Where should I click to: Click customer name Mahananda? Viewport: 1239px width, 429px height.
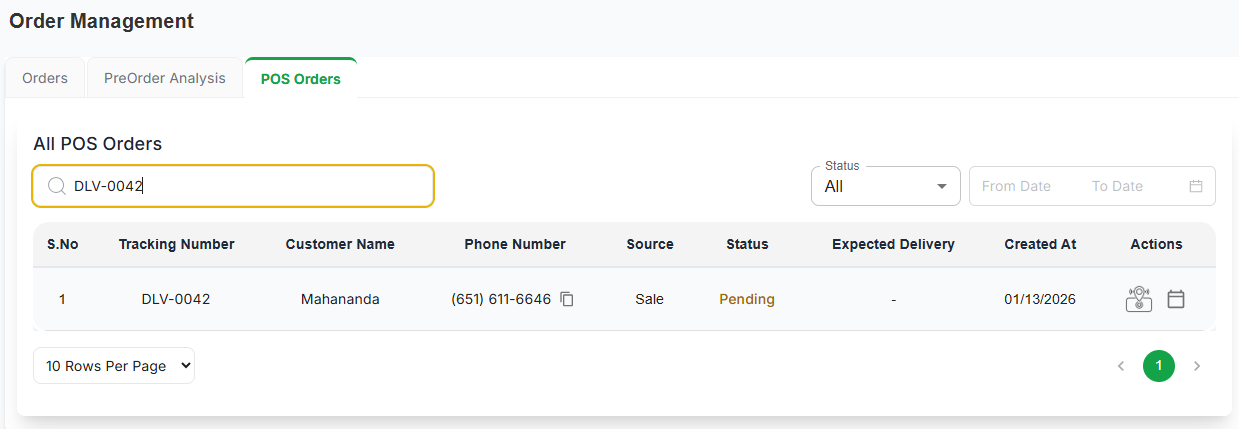click(340, 299)
